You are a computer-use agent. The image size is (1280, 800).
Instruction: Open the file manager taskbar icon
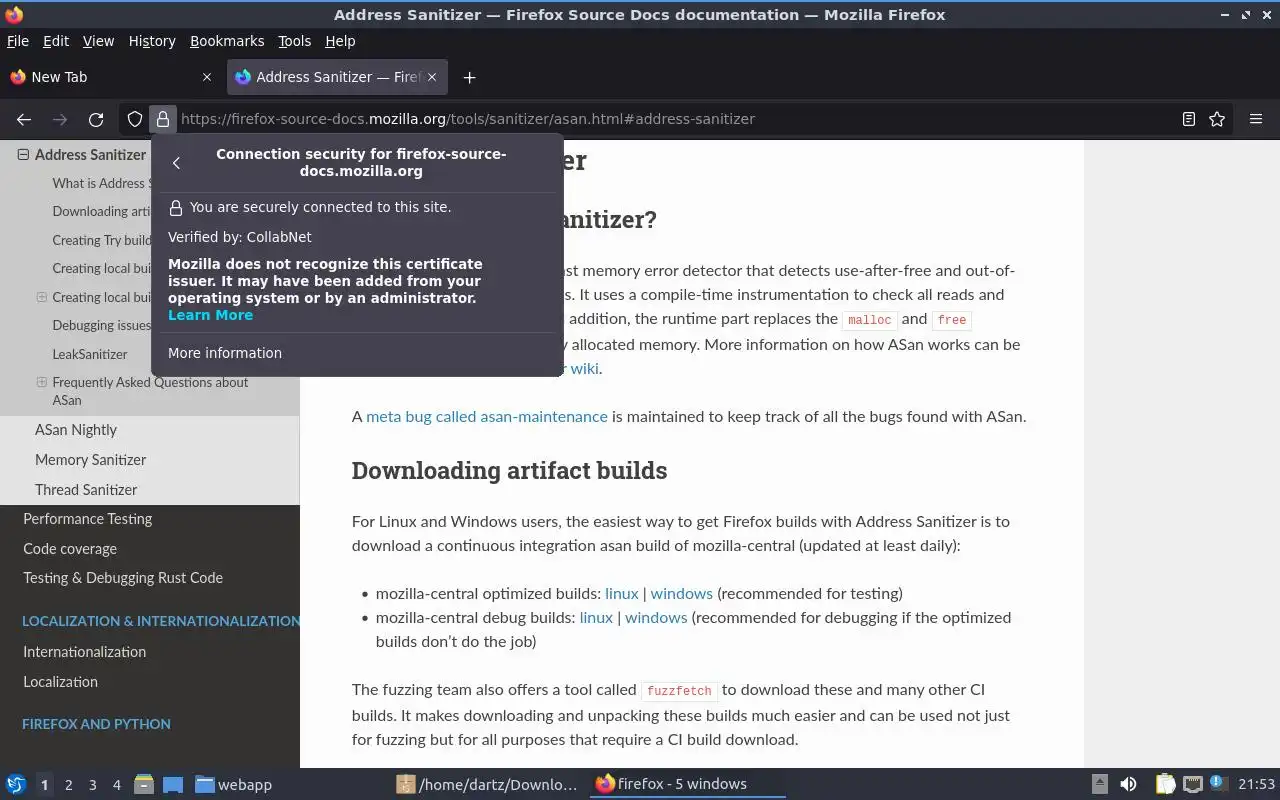[144, 784]
